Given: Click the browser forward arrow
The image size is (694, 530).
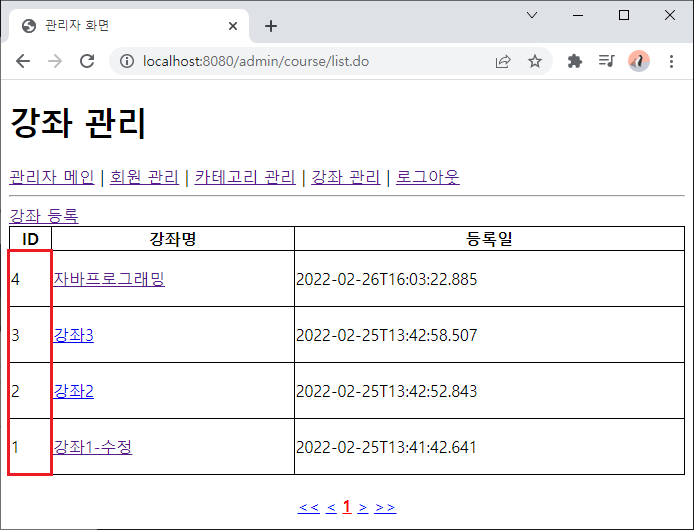Looking at the screenshot, I should point(55,61).
